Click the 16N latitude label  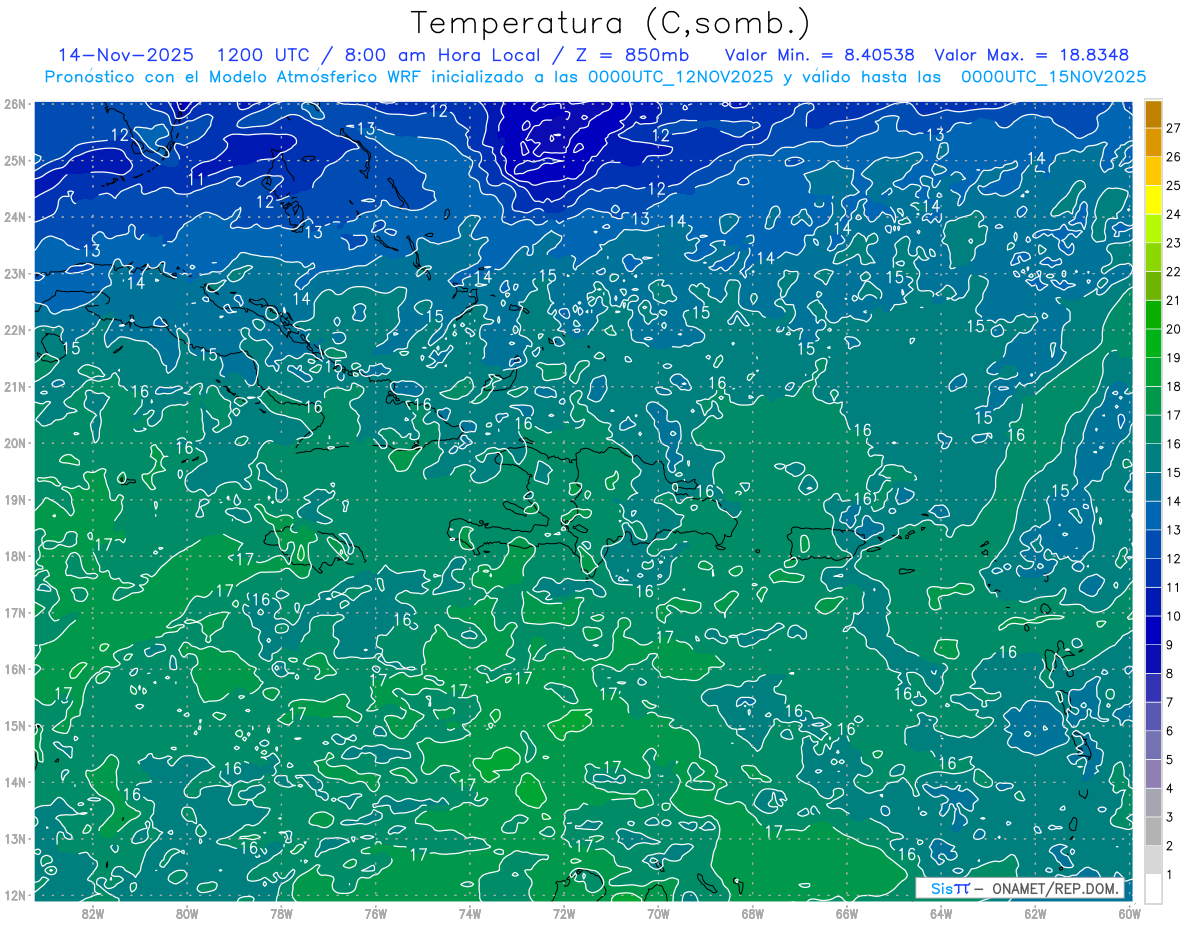(x=15, y=669)
